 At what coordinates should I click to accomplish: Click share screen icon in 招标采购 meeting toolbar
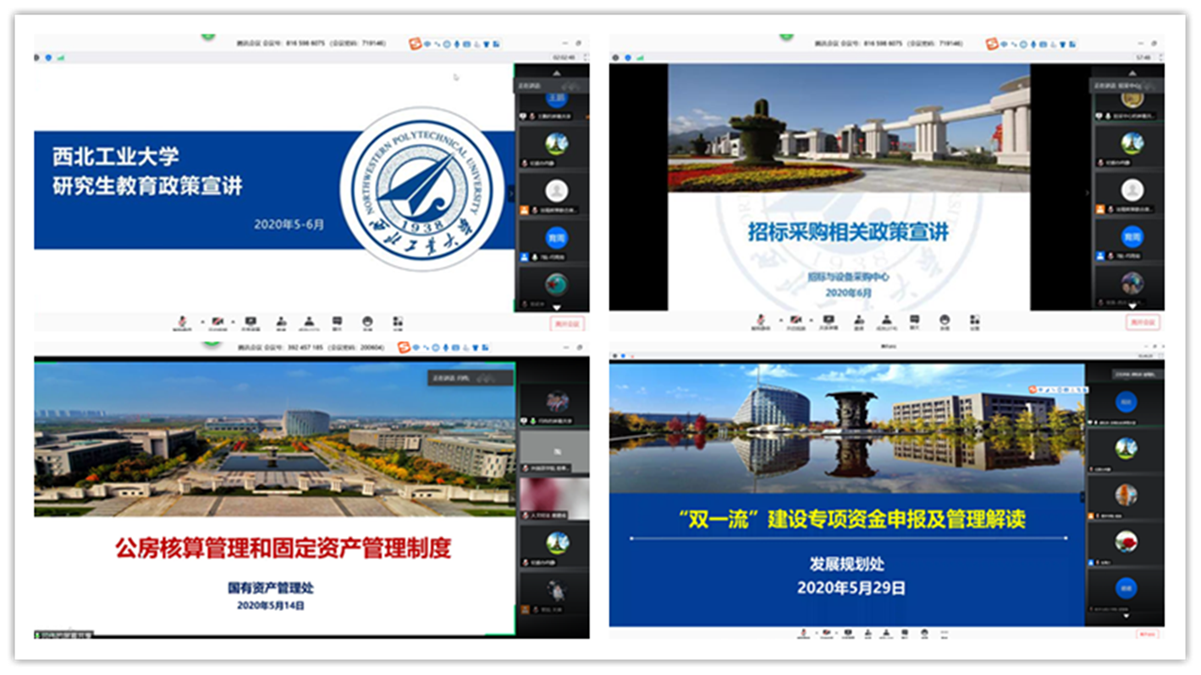coord(826,321)
